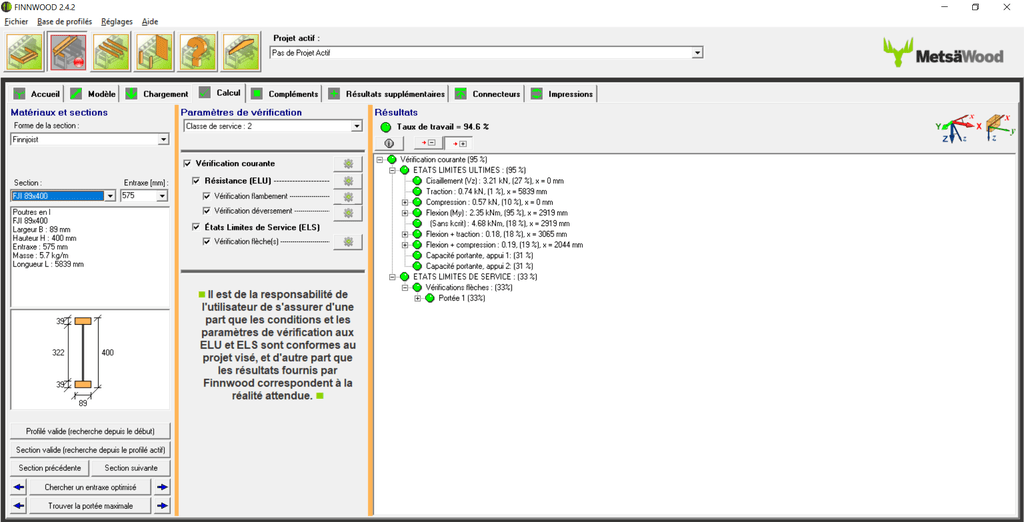Click the global XYZ axes icon
Viewport: 1024px width, 522px height.
pyautogui.click(x=957, y=127)
